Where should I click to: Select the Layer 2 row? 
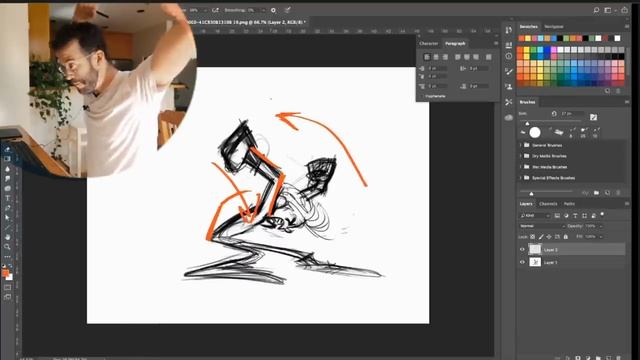(x=571, y=249)
